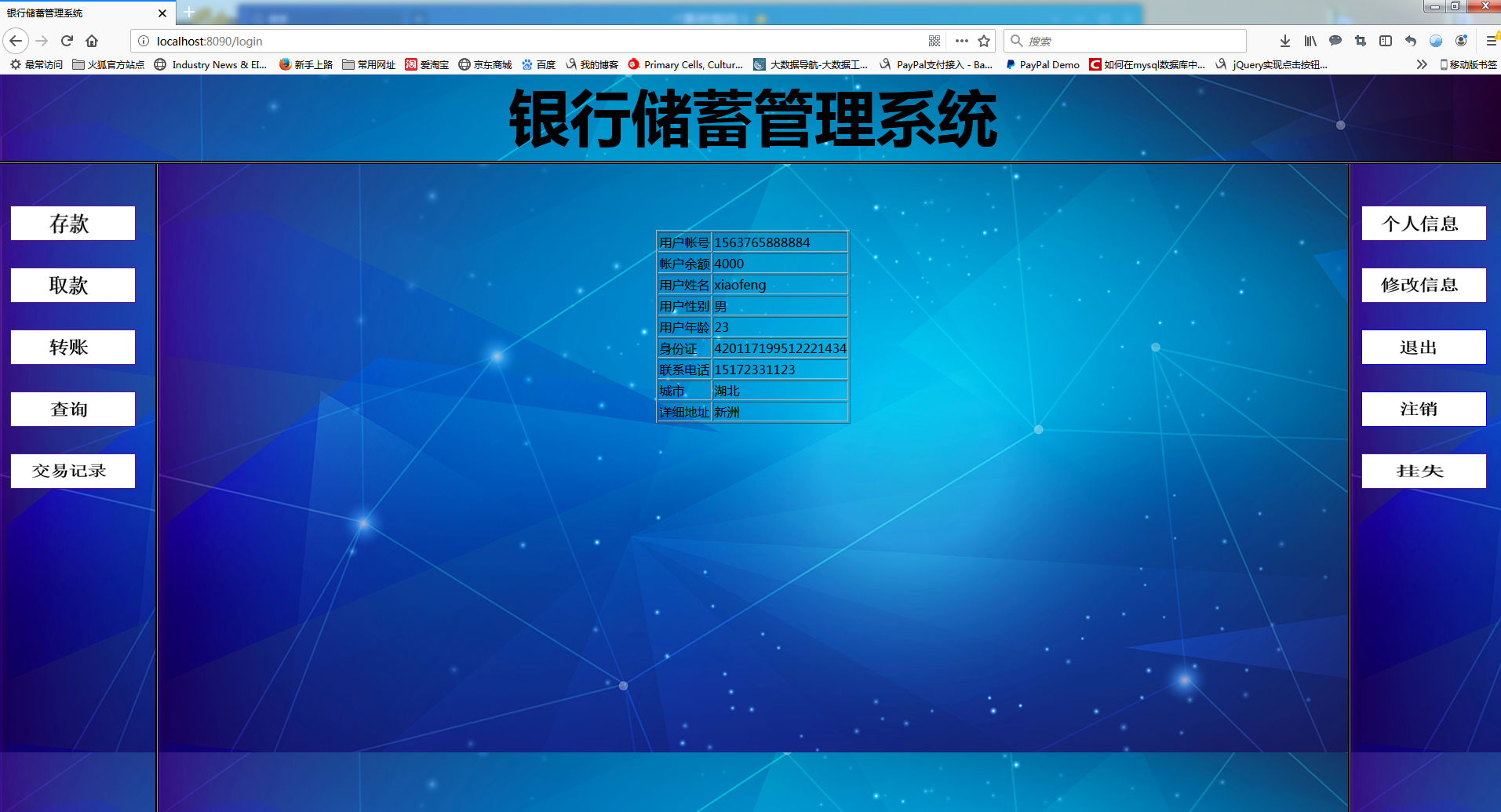Click the 搜索 search field
This screenshot has width=1501, height=812.
pos(1122,41)
